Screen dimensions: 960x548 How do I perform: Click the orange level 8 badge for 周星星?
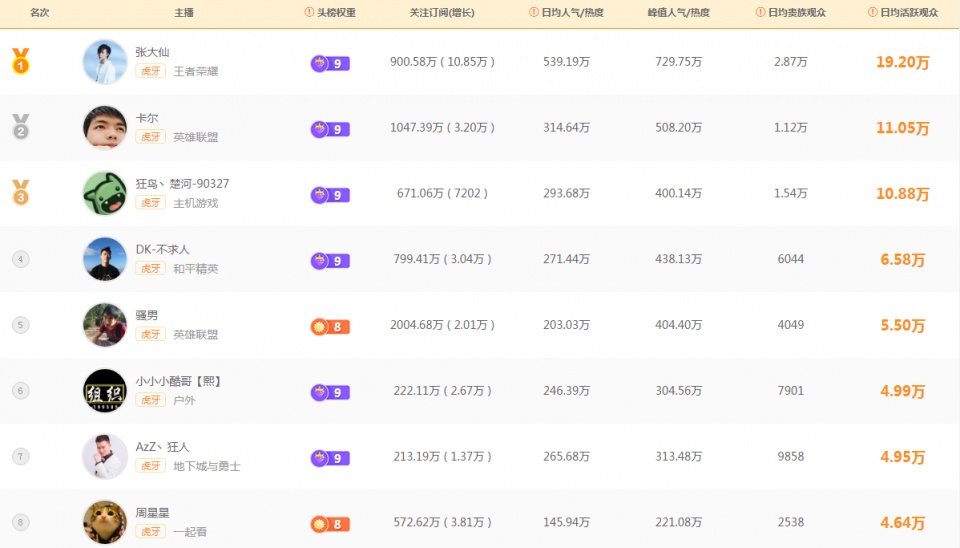point(330,524)
